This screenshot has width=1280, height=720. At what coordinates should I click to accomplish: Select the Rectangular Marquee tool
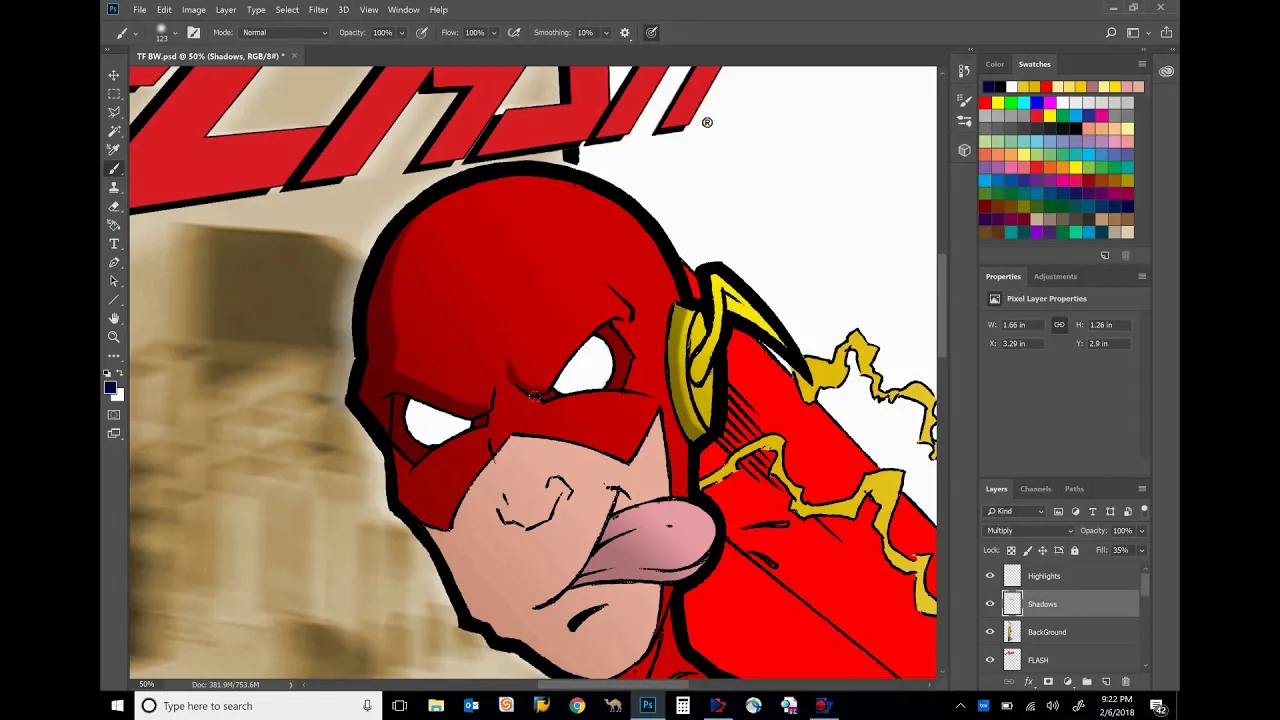[114, 94]
